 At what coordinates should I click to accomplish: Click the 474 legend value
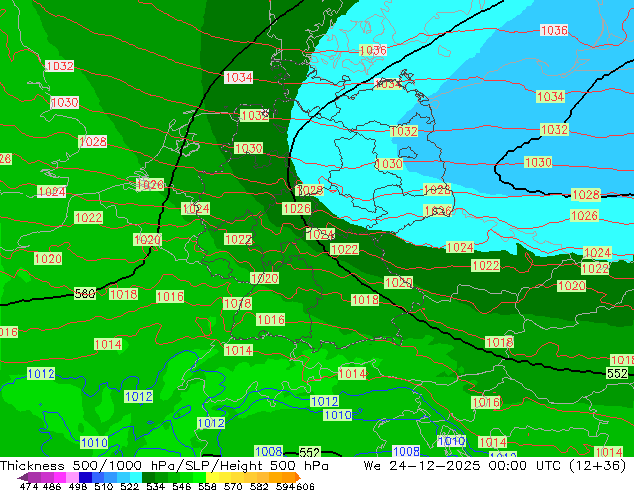pyautogui.click(x=29, y=486)
